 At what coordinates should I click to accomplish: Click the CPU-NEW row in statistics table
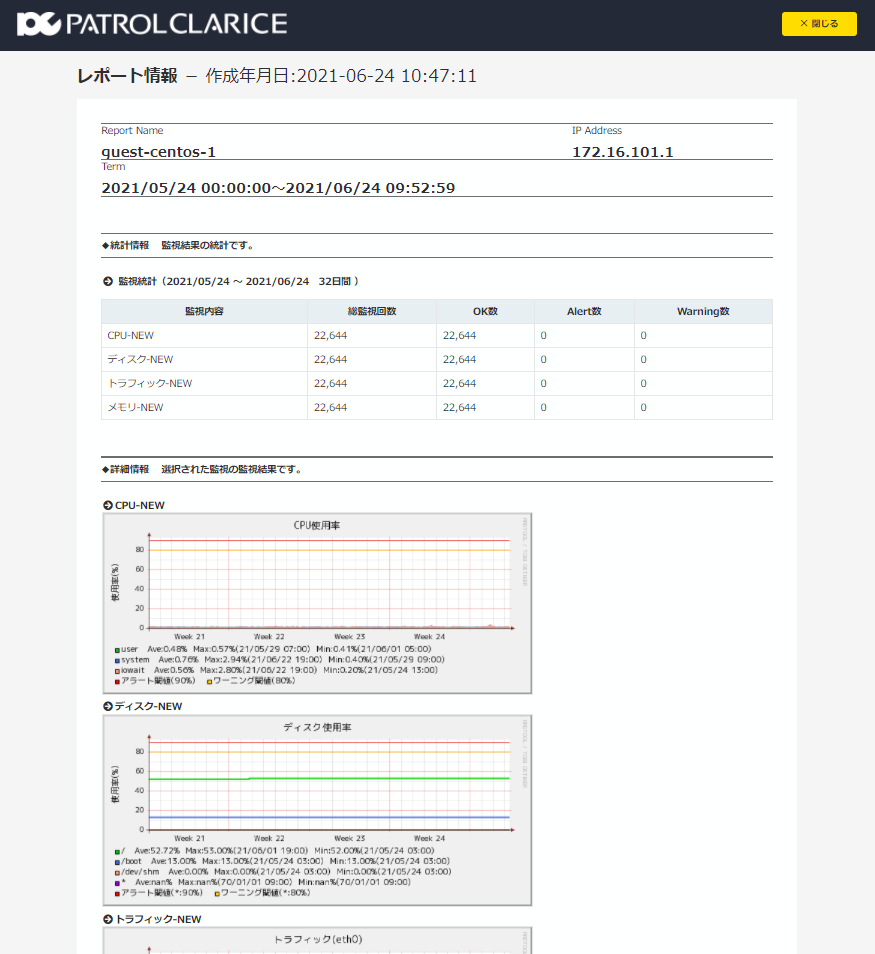(x=437, y=335)
